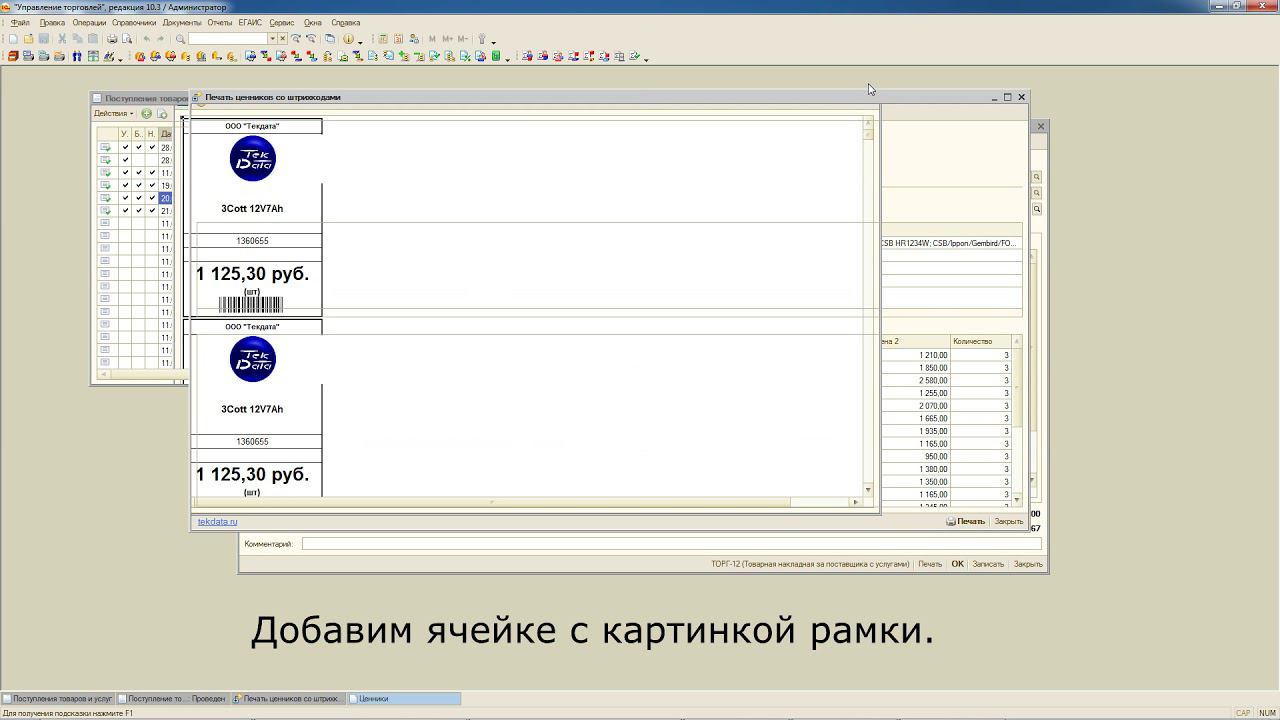Click the posted-document icon in the first list row
1280x720 pixels.
[x=105, y=147]
